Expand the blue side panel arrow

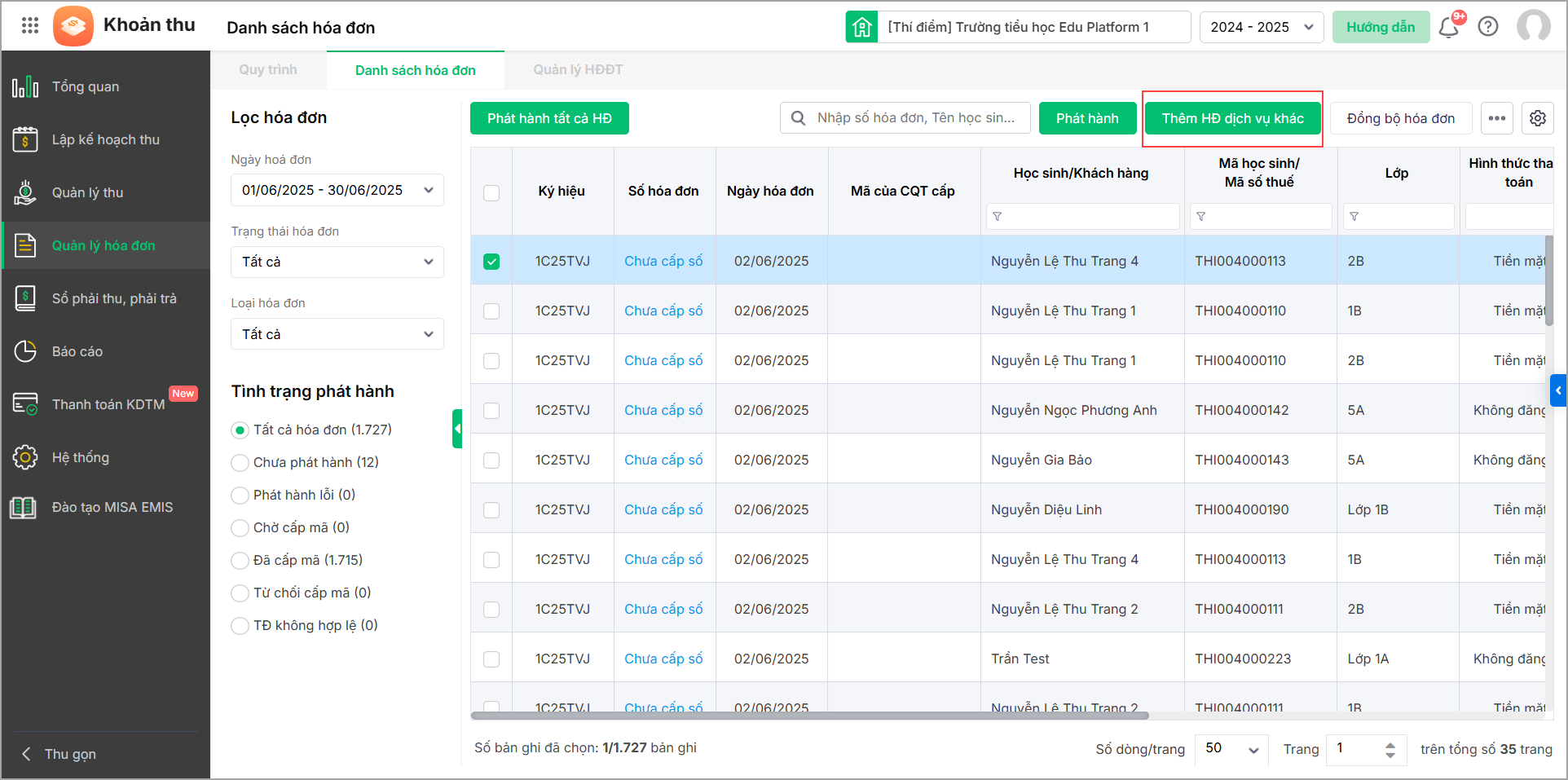tap(1558, 390)
